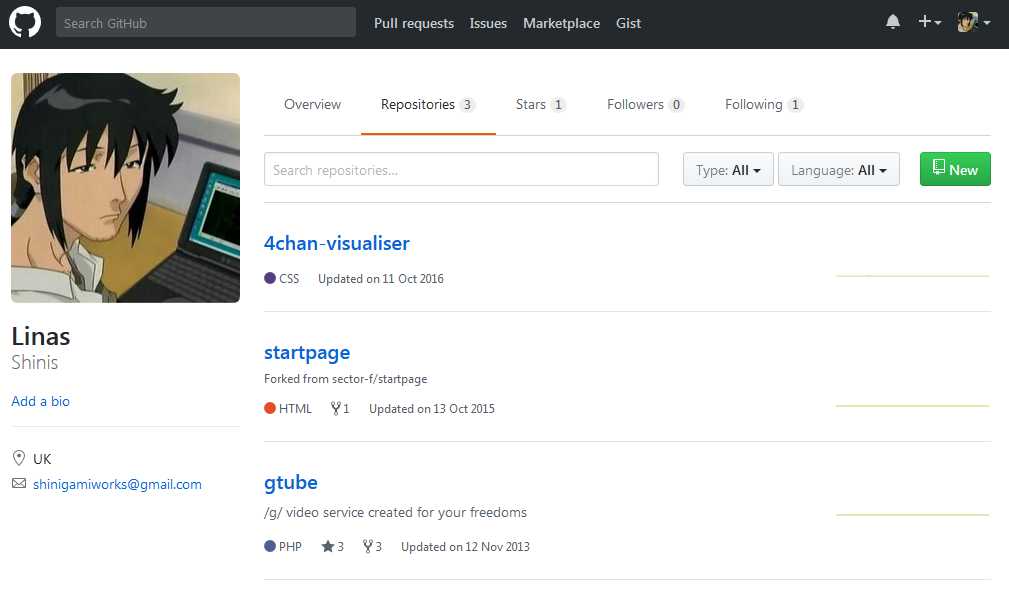
Task: Open the GitHub Octocat home logo
Action: point(24,23)
